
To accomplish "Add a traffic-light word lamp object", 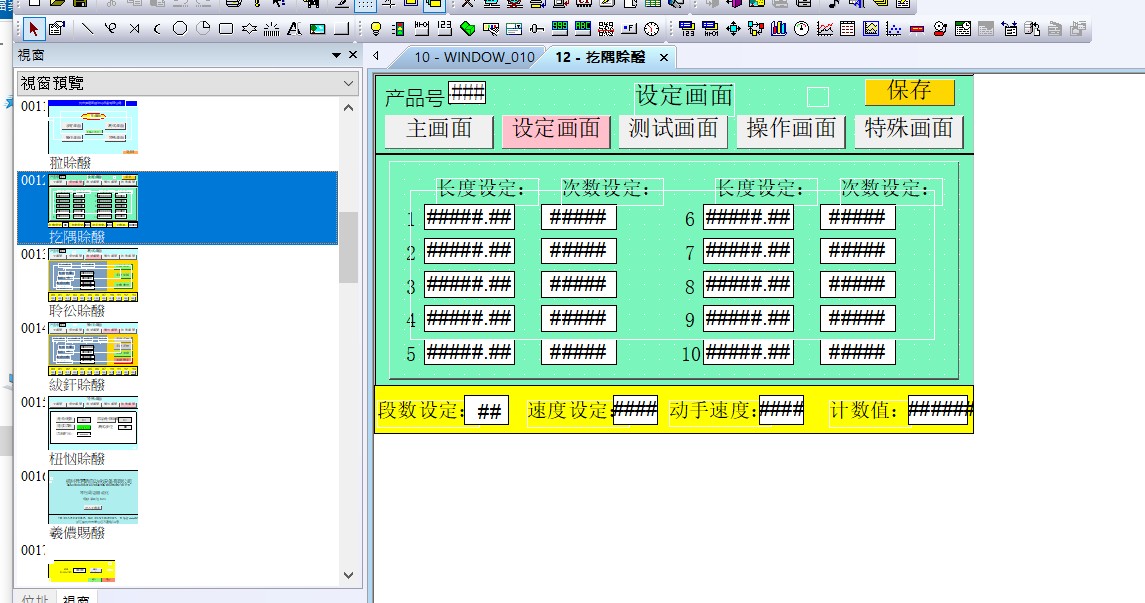I will click(x=399, y=28).
